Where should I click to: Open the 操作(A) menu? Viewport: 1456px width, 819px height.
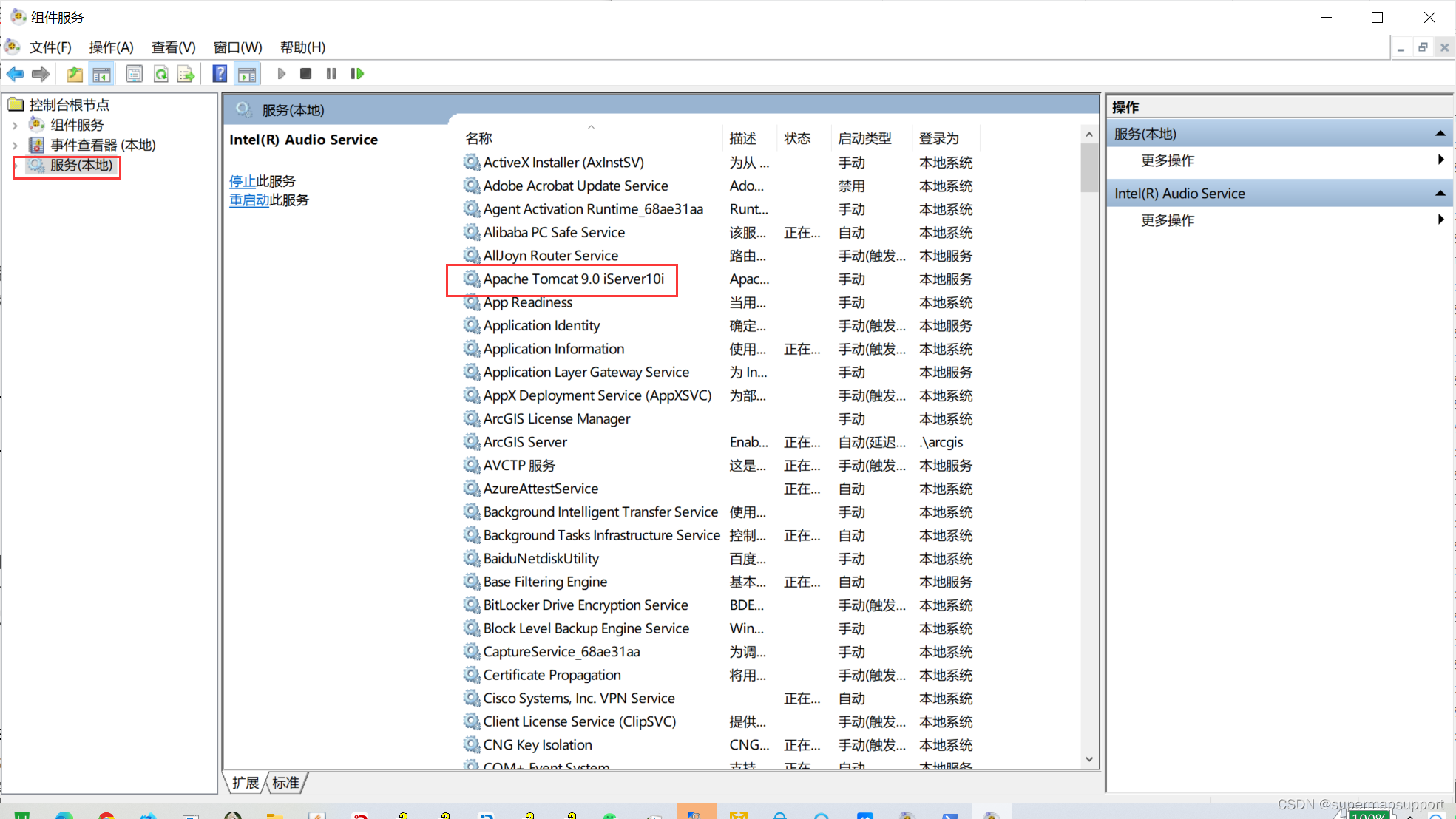coord(111,47)
